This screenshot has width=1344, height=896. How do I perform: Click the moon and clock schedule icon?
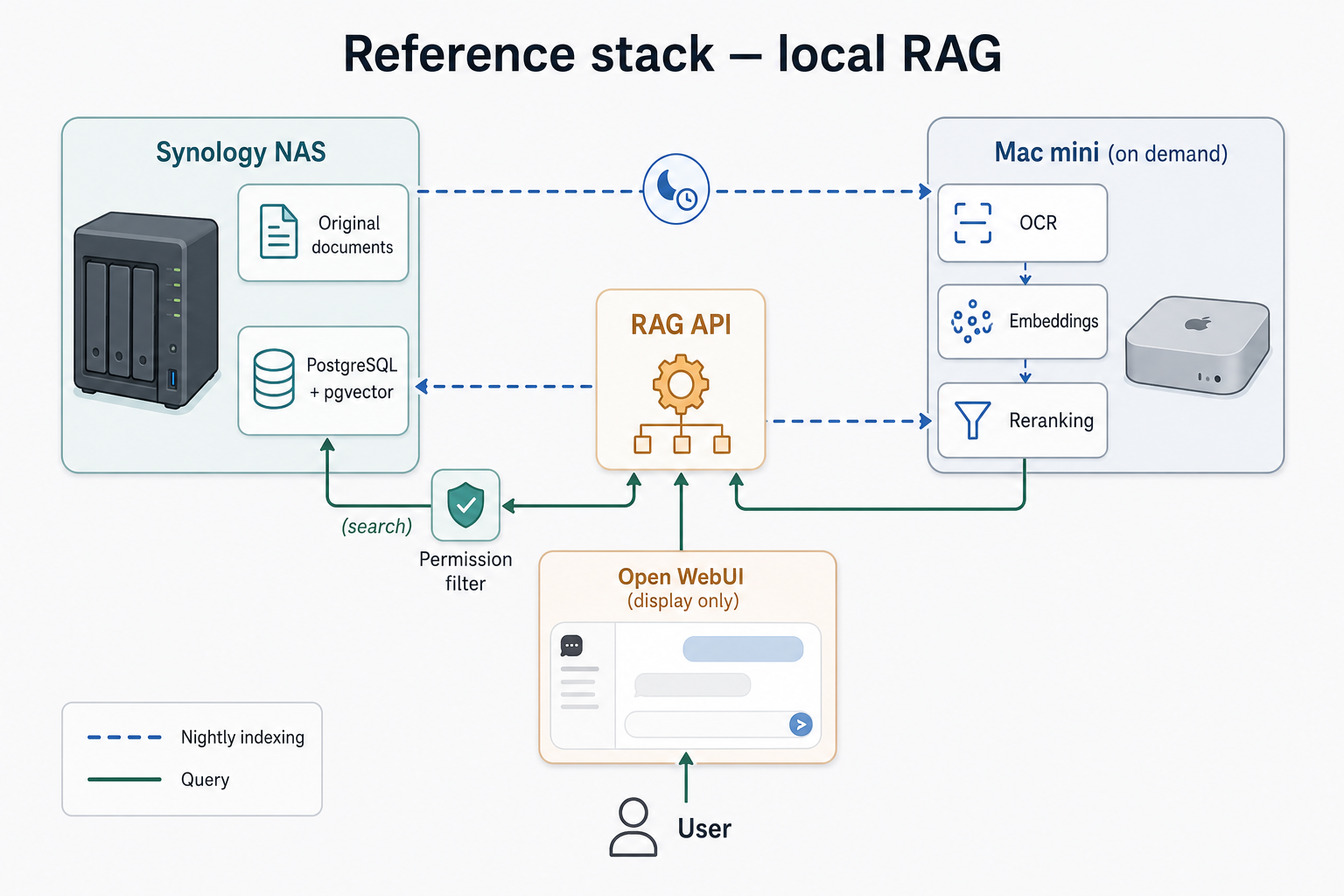(676, 189)
